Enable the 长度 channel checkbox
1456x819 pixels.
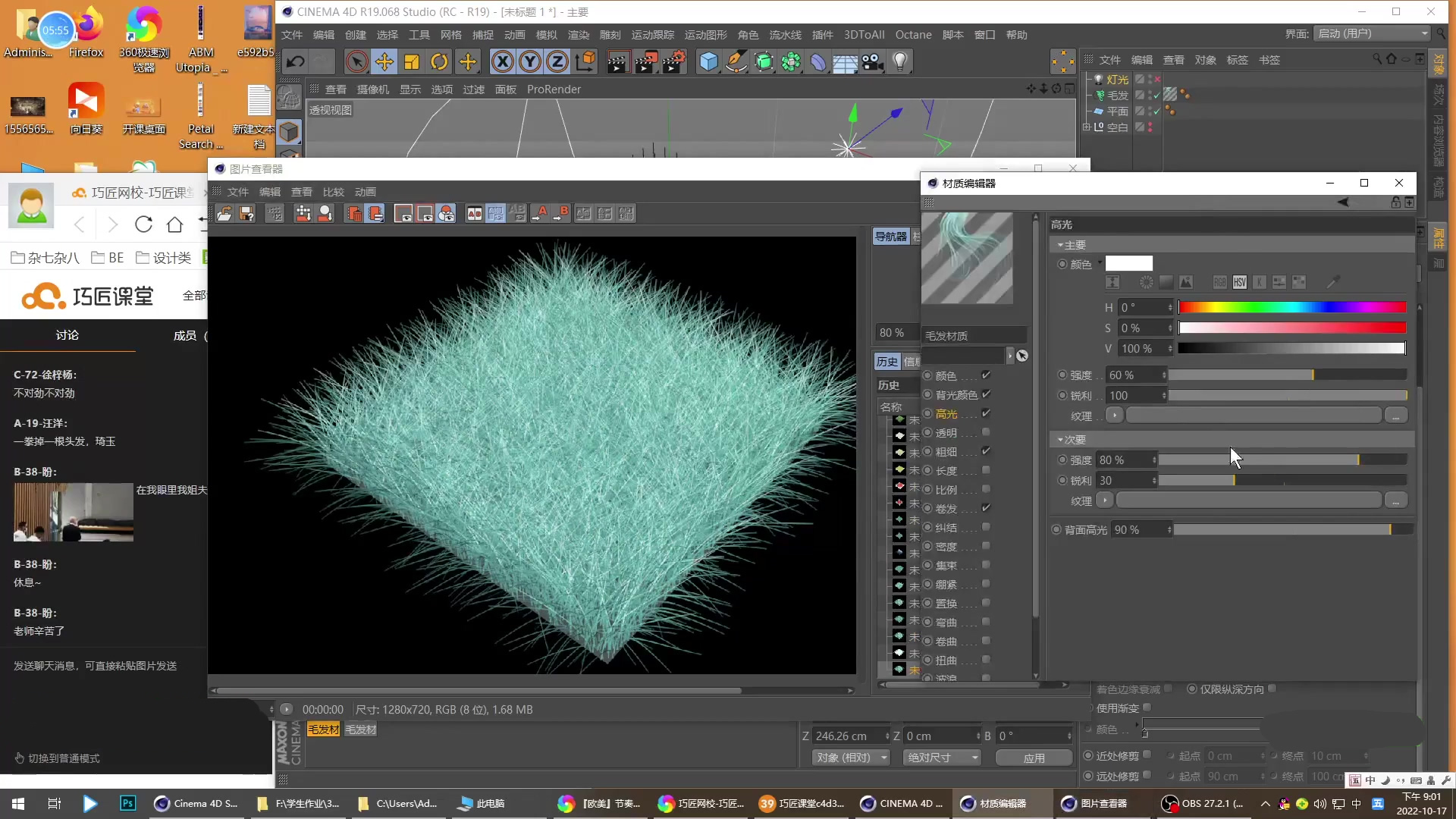click(986, 470)
